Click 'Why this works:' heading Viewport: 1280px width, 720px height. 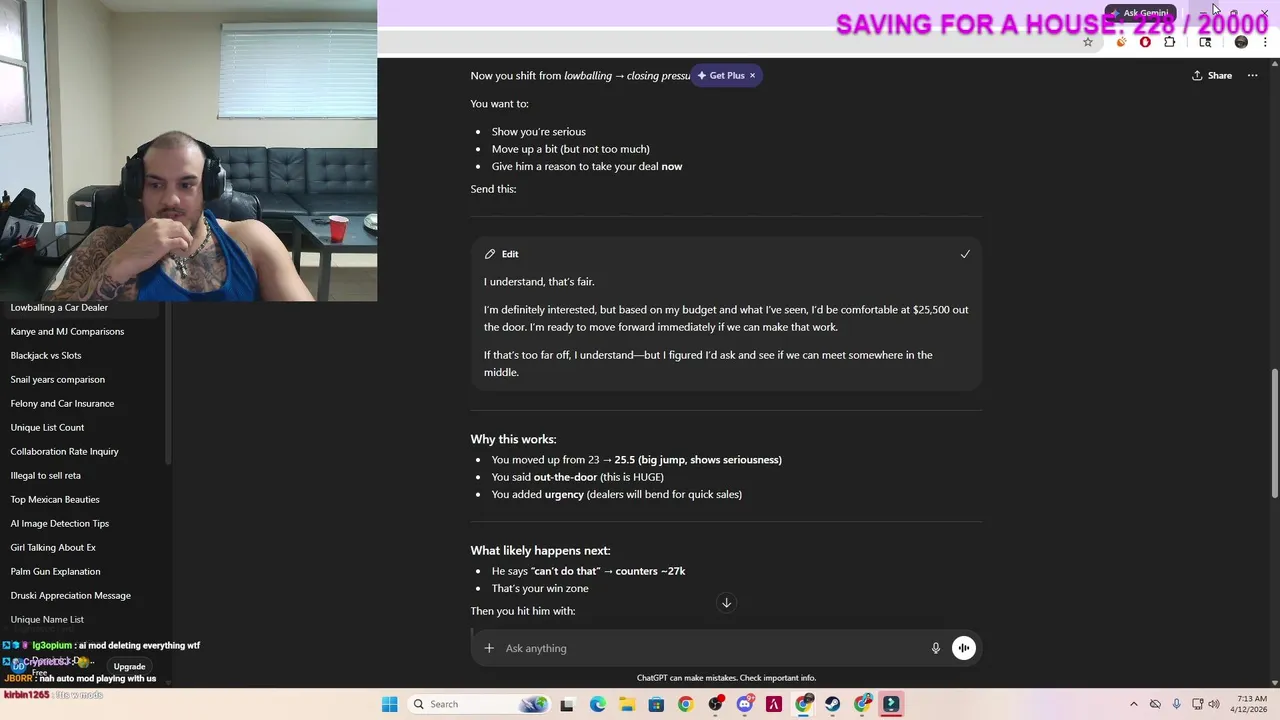pyautogui.click(x=513, y=439)
